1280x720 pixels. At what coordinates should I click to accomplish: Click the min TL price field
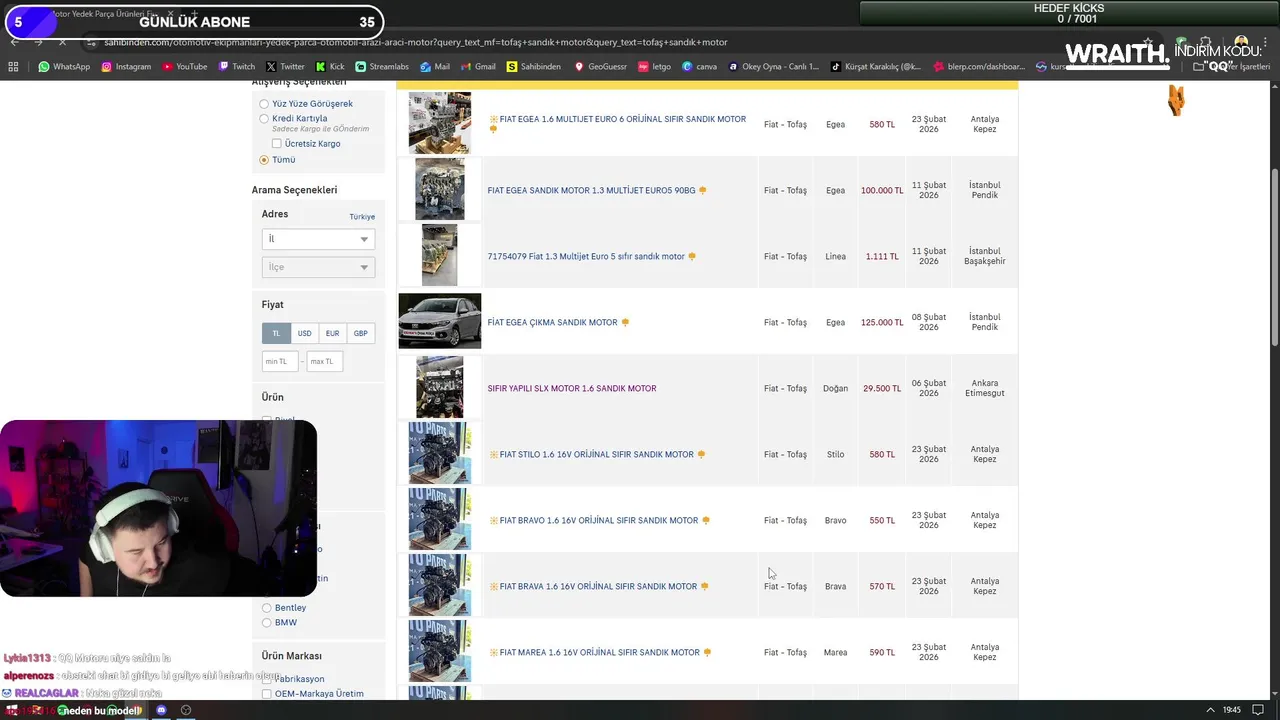click(280, 361)
